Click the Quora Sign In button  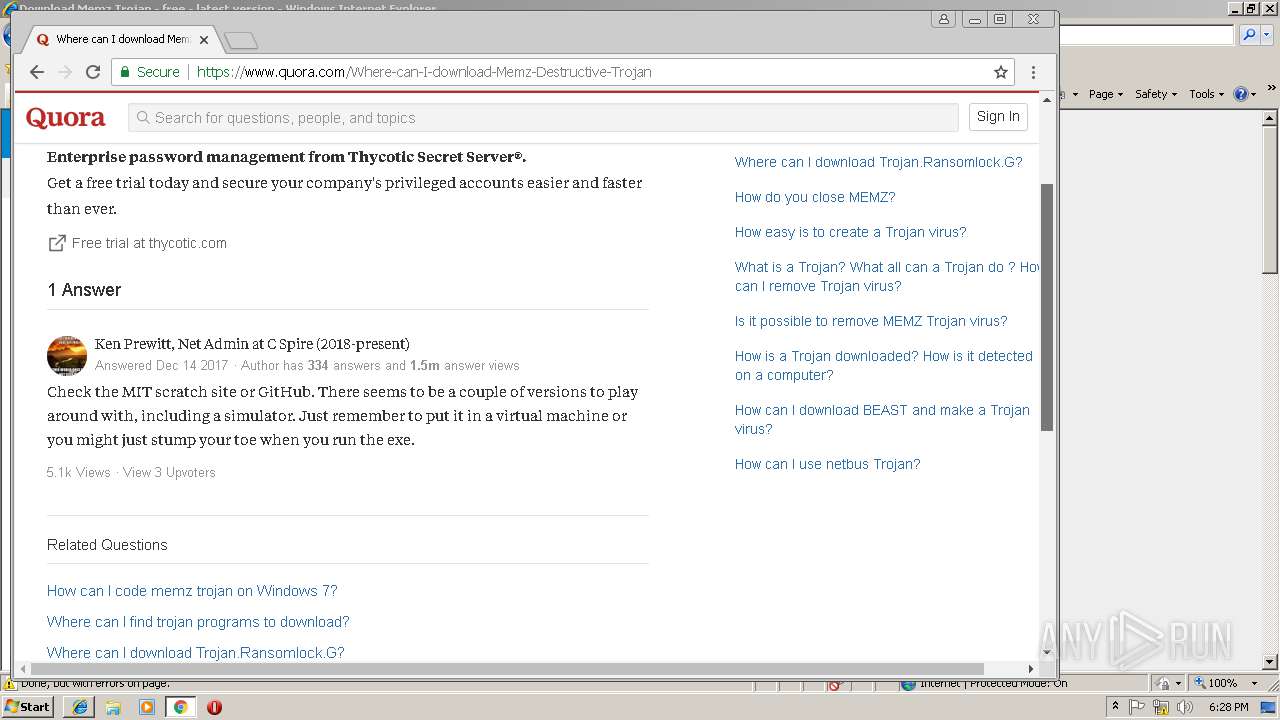(x=998, y=117)
